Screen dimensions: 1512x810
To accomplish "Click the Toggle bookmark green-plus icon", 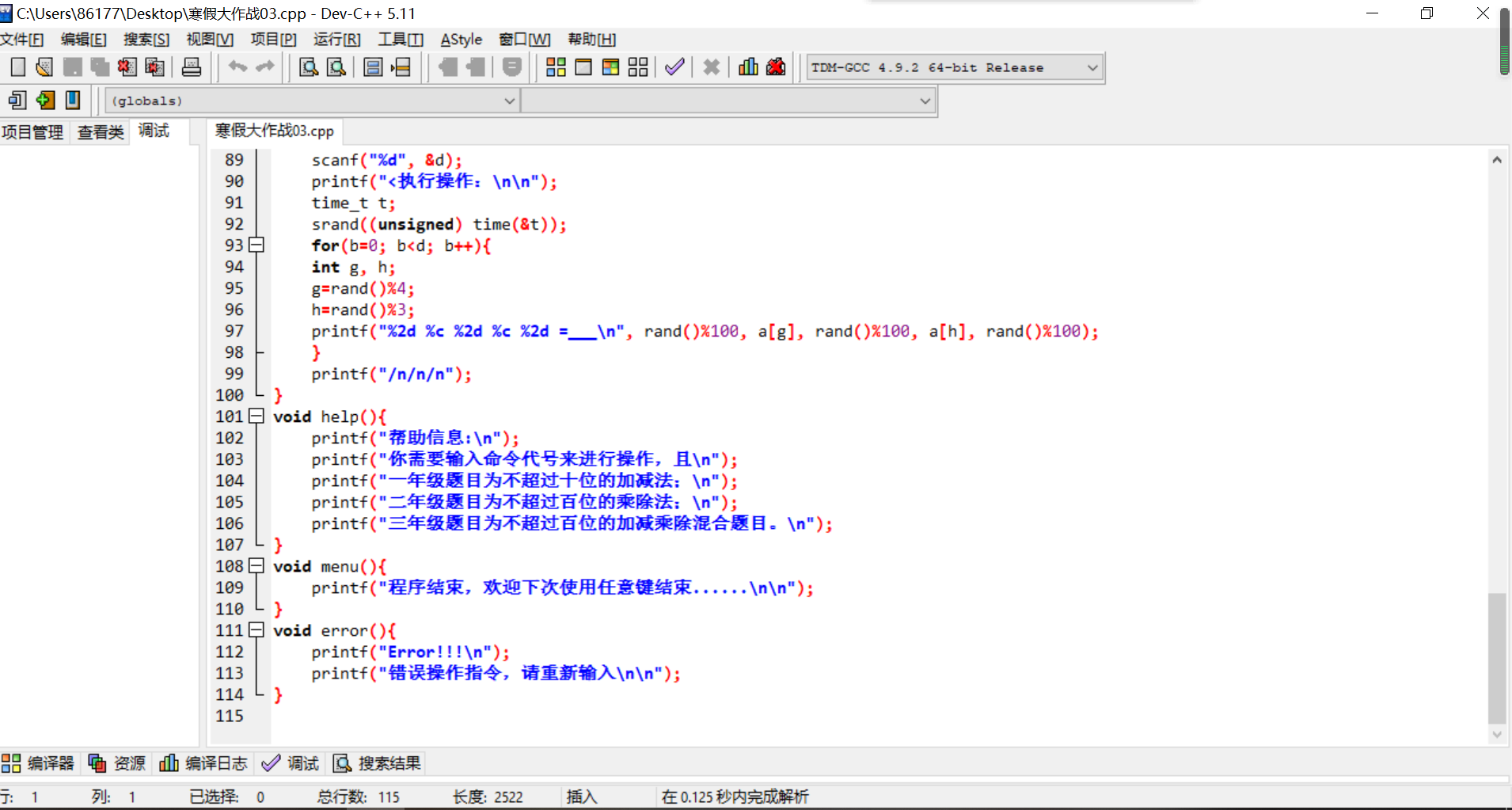I will click(45, 100).
